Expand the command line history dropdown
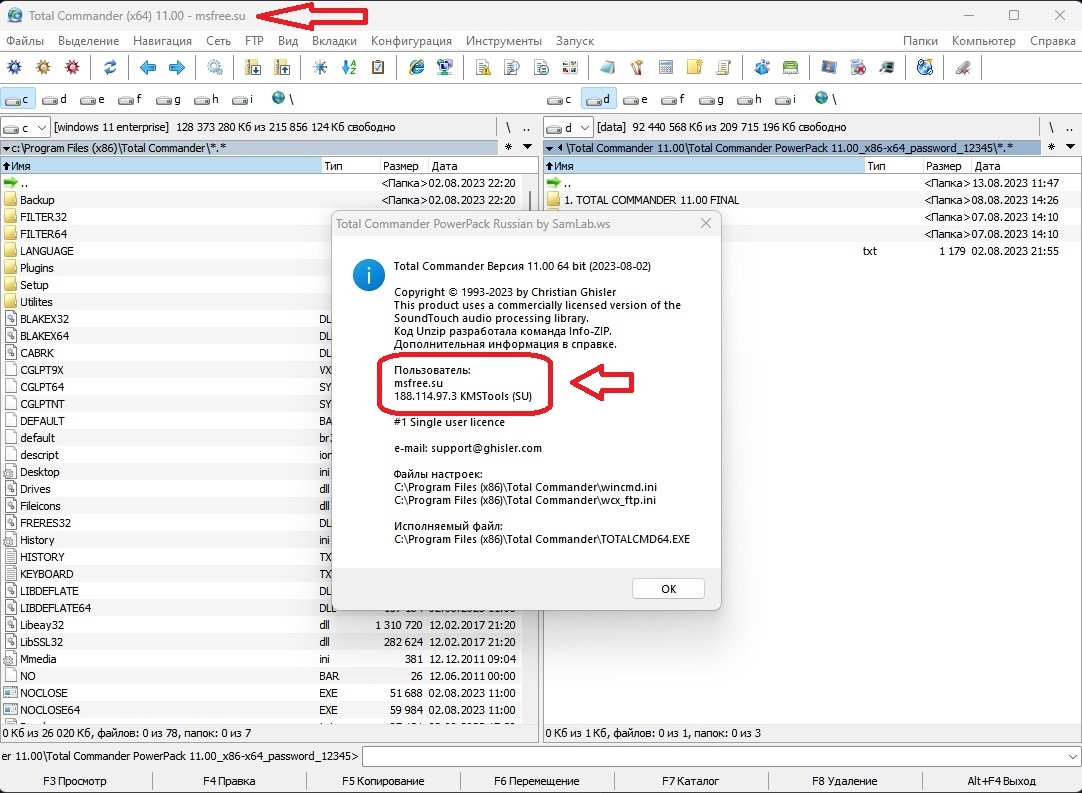The width and height of the screenshot is (1082, 793). pyautogui.click(x=1073, y=756)
